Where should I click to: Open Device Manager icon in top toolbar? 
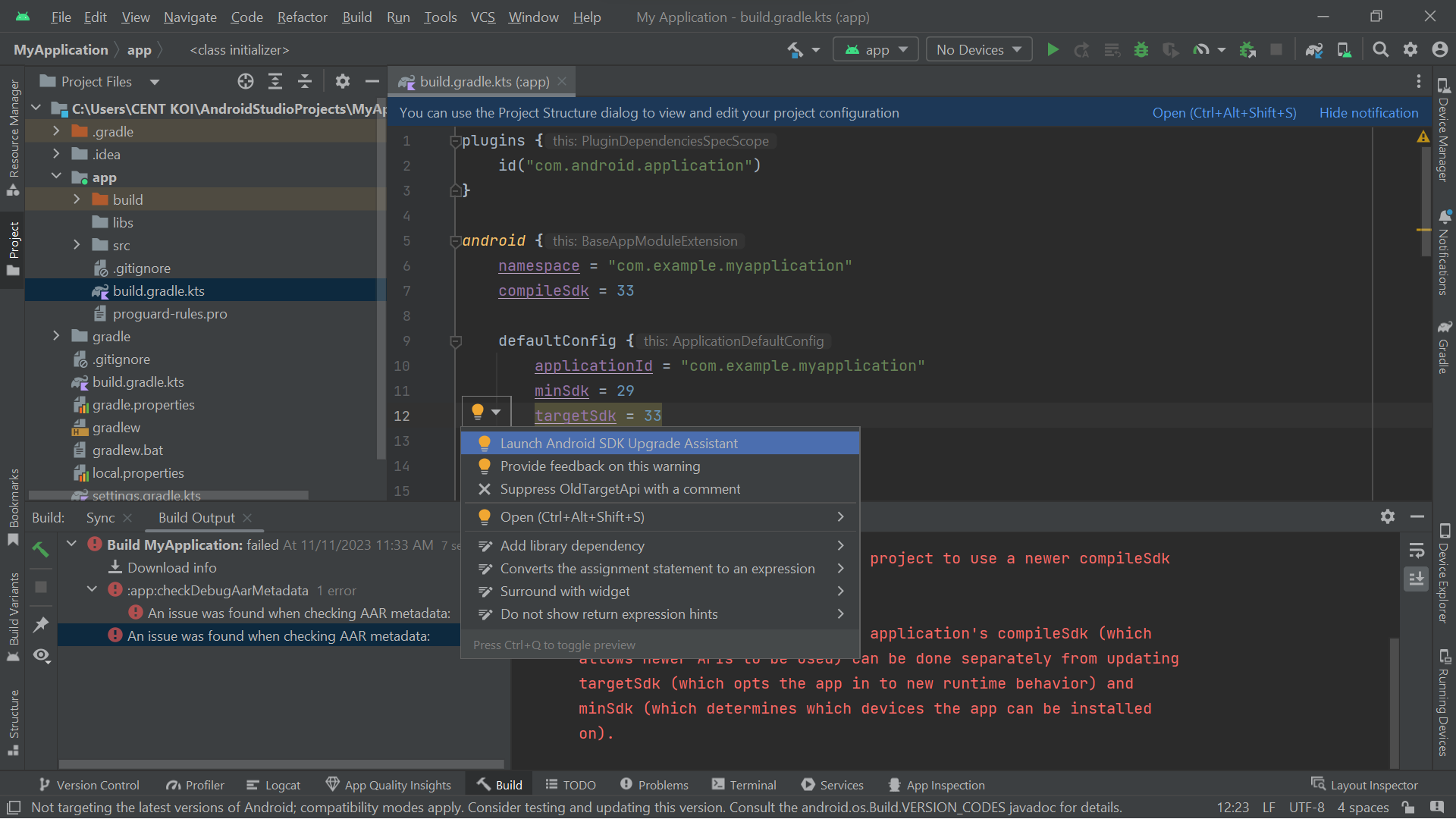[1344, 50]
